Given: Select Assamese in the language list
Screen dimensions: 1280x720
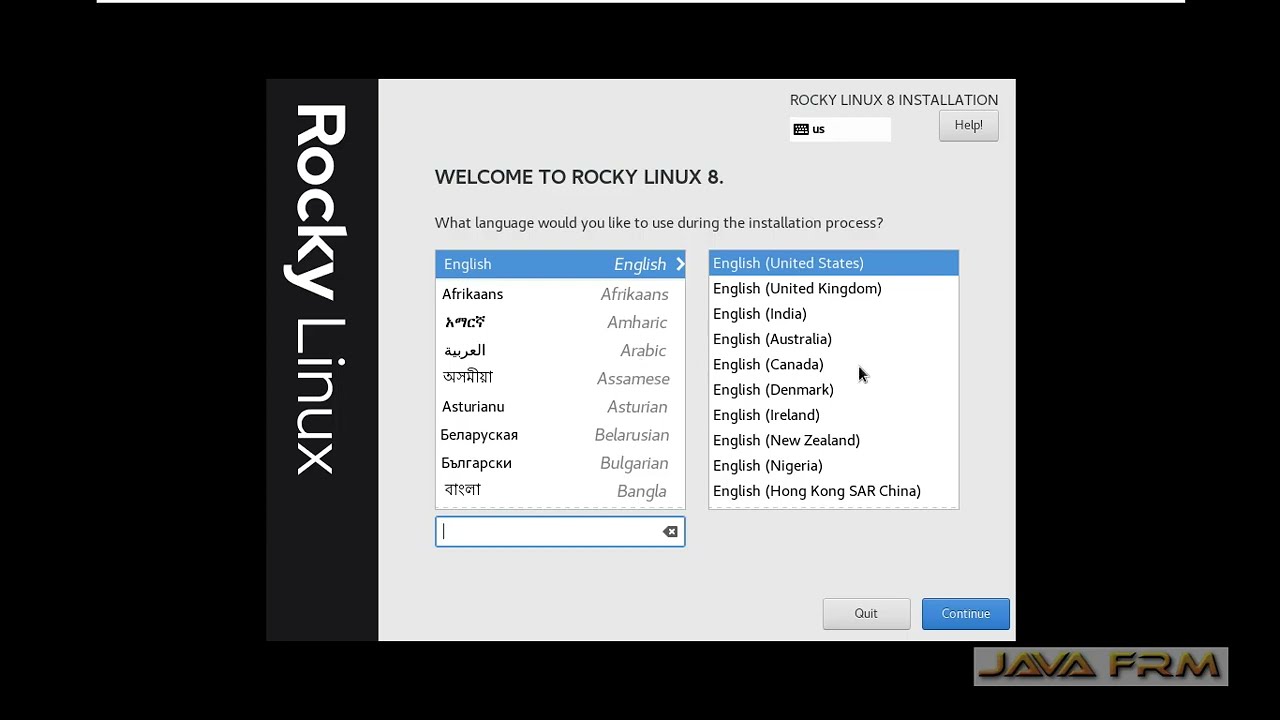Looking at the screenshot, I should (x=560, y=378).
